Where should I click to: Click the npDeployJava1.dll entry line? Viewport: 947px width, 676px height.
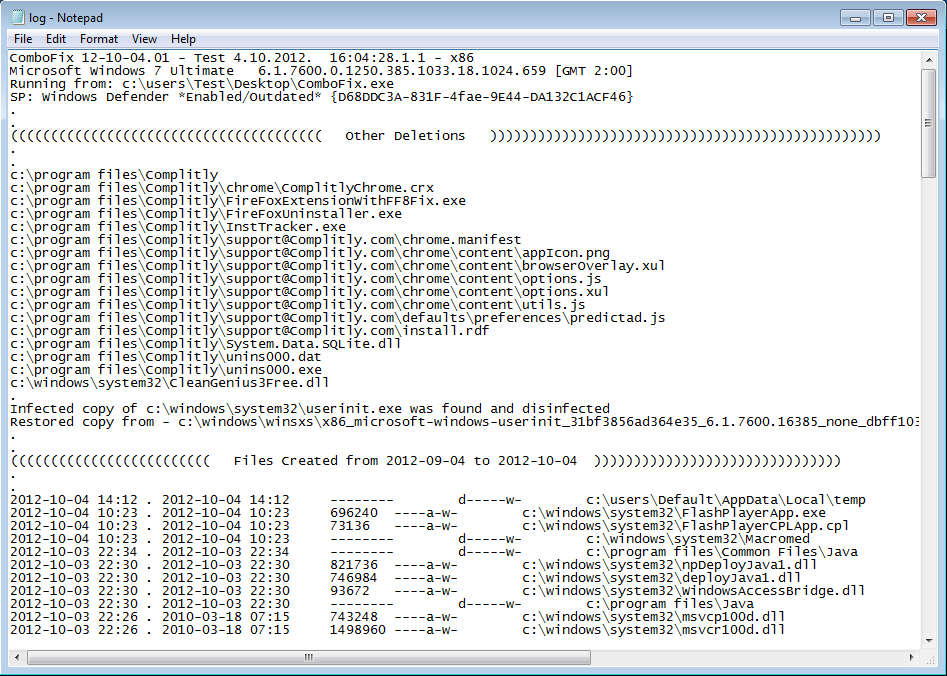coord(414,565)
